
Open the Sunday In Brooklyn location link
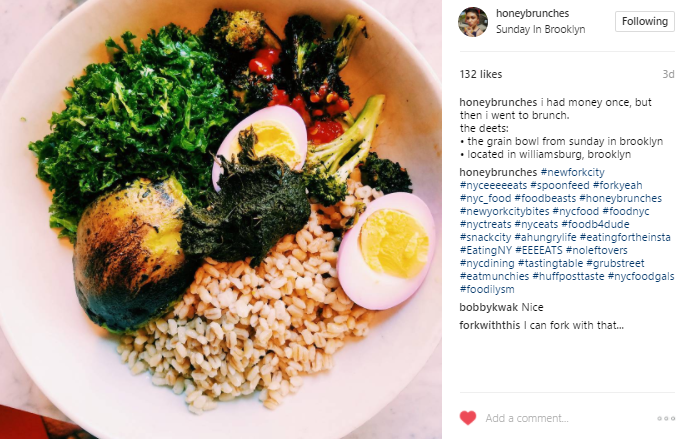point(540,29)
